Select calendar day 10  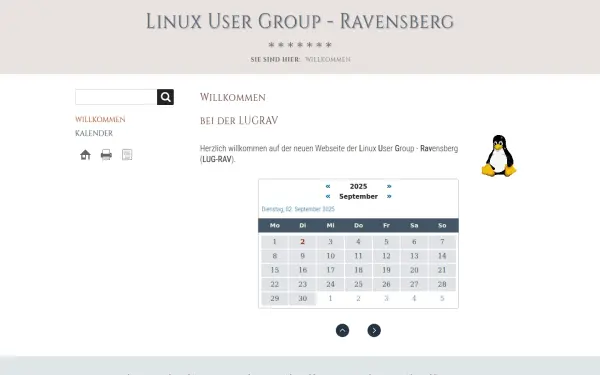coord(331,256)
